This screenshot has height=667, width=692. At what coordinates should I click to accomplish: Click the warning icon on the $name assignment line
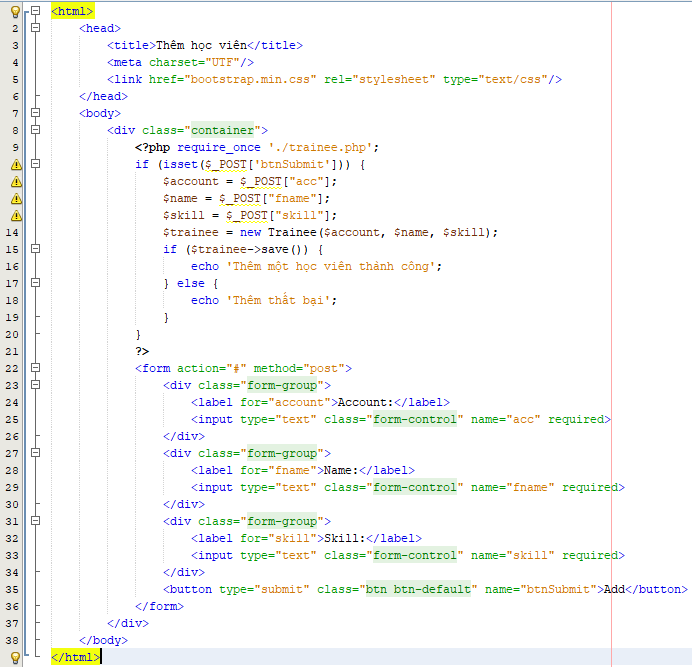click(x=16, y=199)
